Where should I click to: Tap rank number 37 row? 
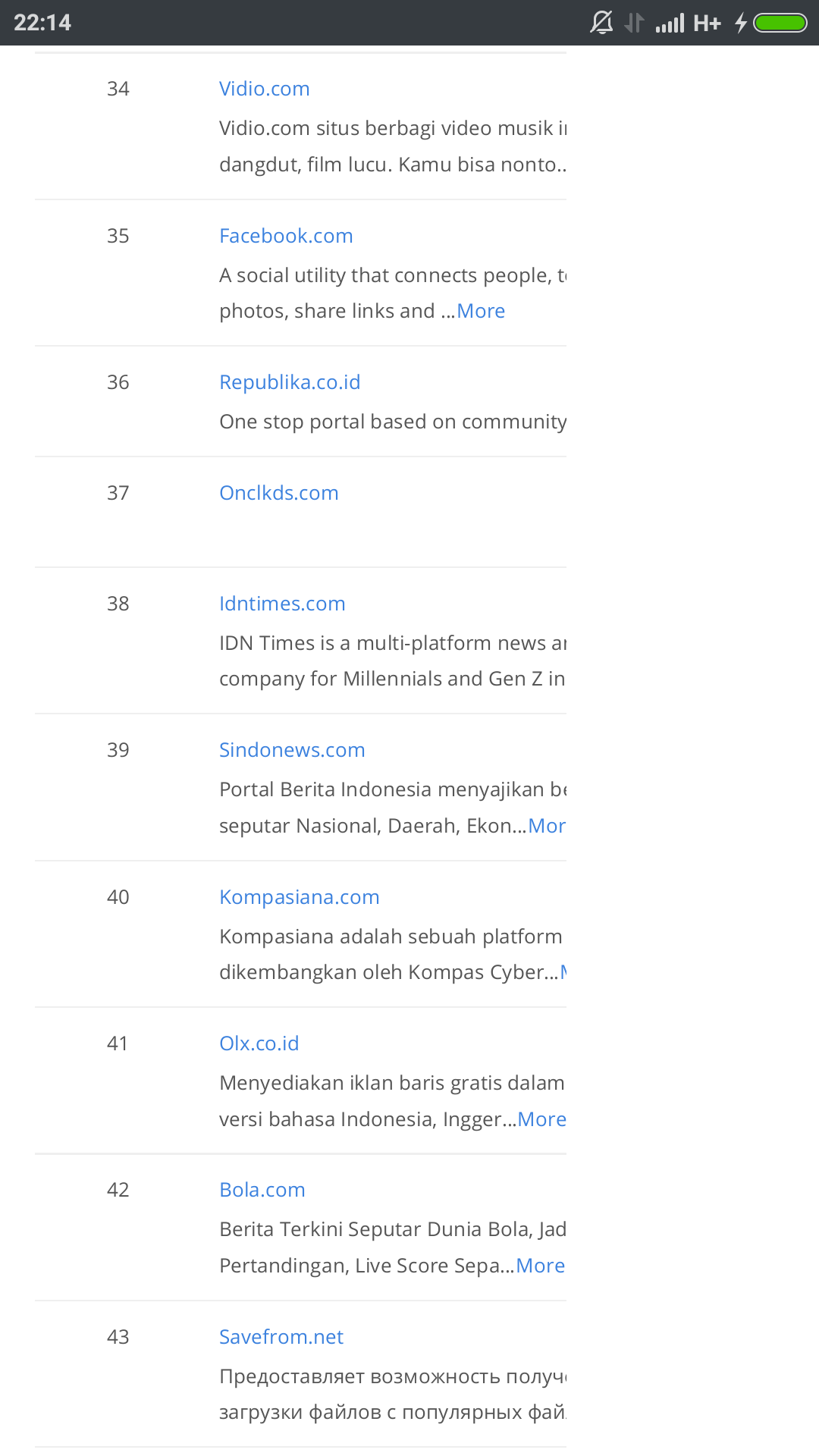point(300,512)
